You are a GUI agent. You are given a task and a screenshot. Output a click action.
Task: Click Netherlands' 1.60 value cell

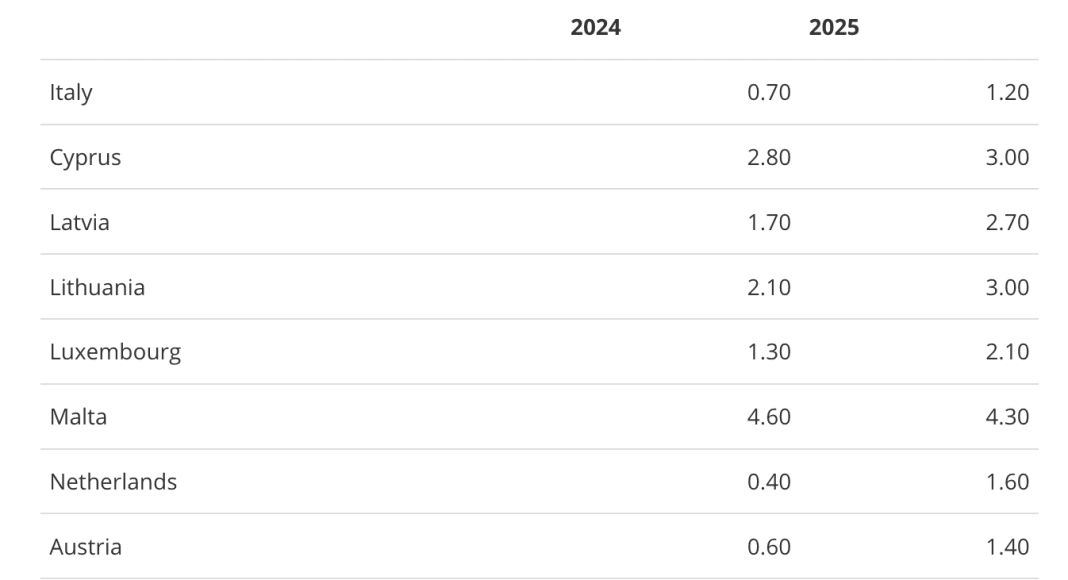coord(1007,482)
